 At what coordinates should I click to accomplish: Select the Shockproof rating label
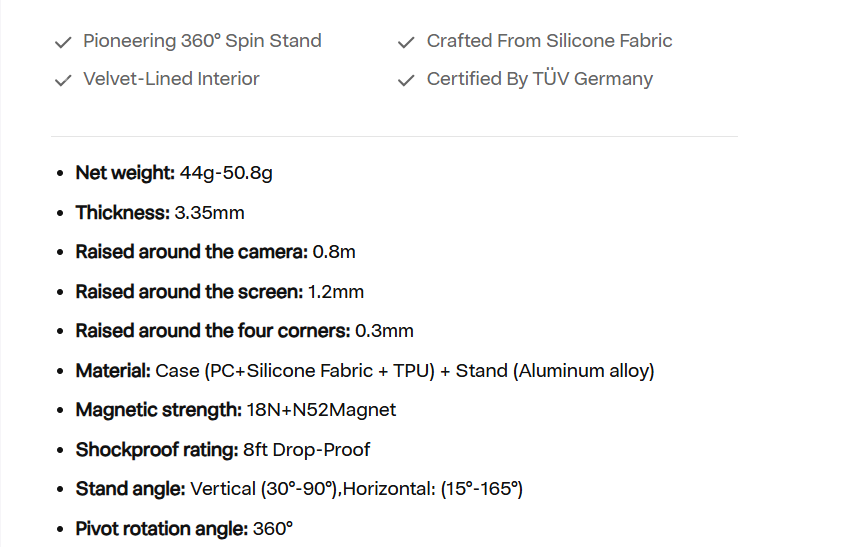(x=157, y=450)
